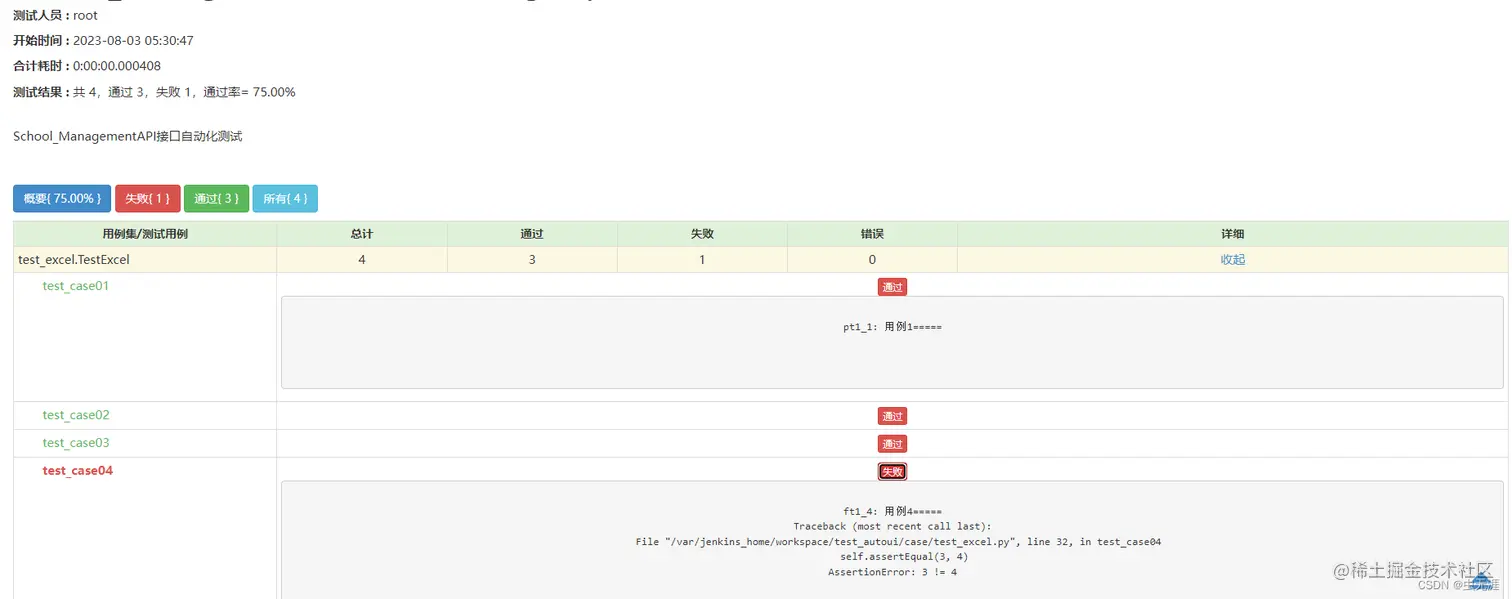Display all cases with 所有{ 4 }
1512x599 pixels.
coord(285,198)
